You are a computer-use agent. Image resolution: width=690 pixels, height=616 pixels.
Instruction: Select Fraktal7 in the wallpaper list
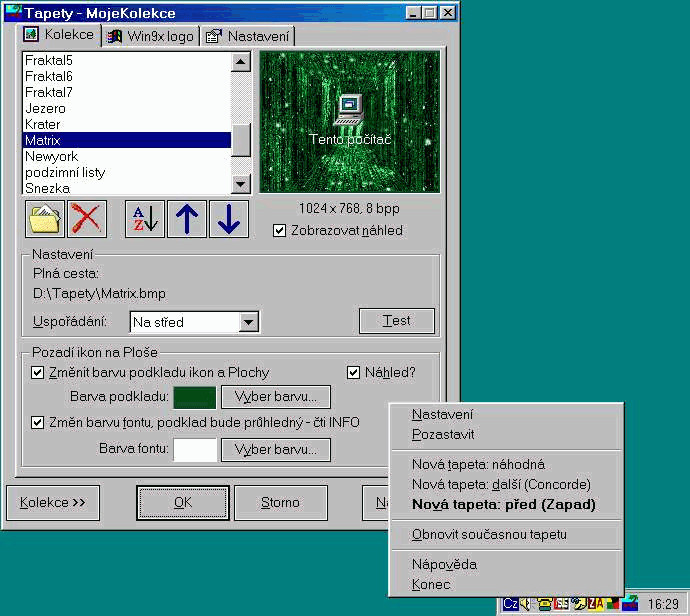(127, 92)
